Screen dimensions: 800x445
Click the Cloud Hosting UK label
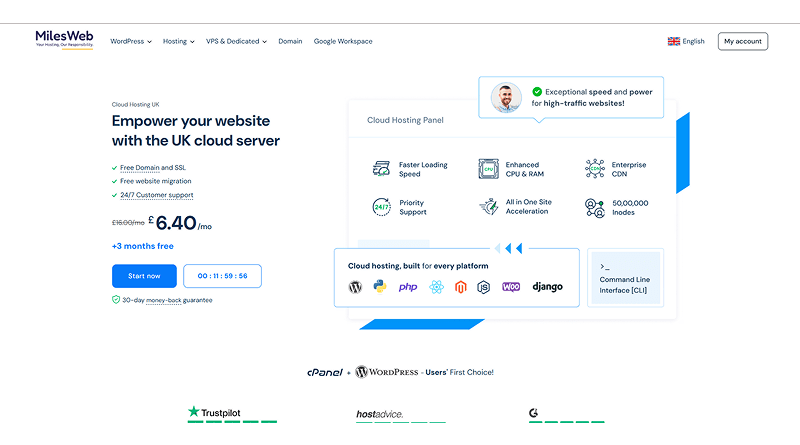136,105
